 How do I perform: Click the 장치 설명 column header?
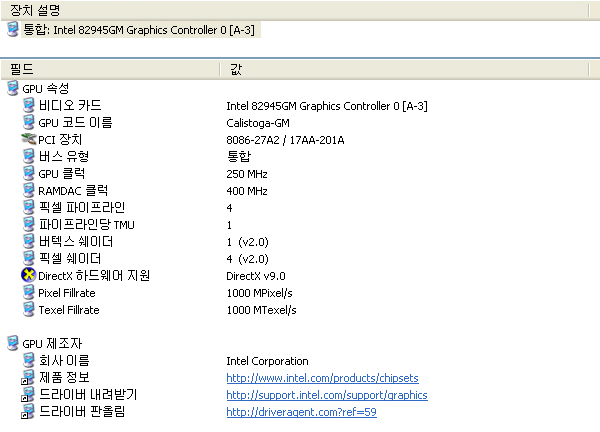(294, 10)
